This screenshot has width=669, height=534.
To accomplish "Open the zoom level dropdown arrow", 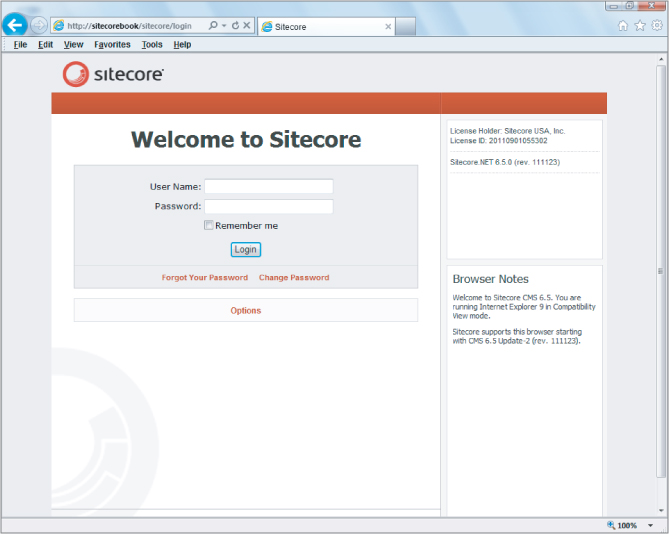I will tap(650, 525).
